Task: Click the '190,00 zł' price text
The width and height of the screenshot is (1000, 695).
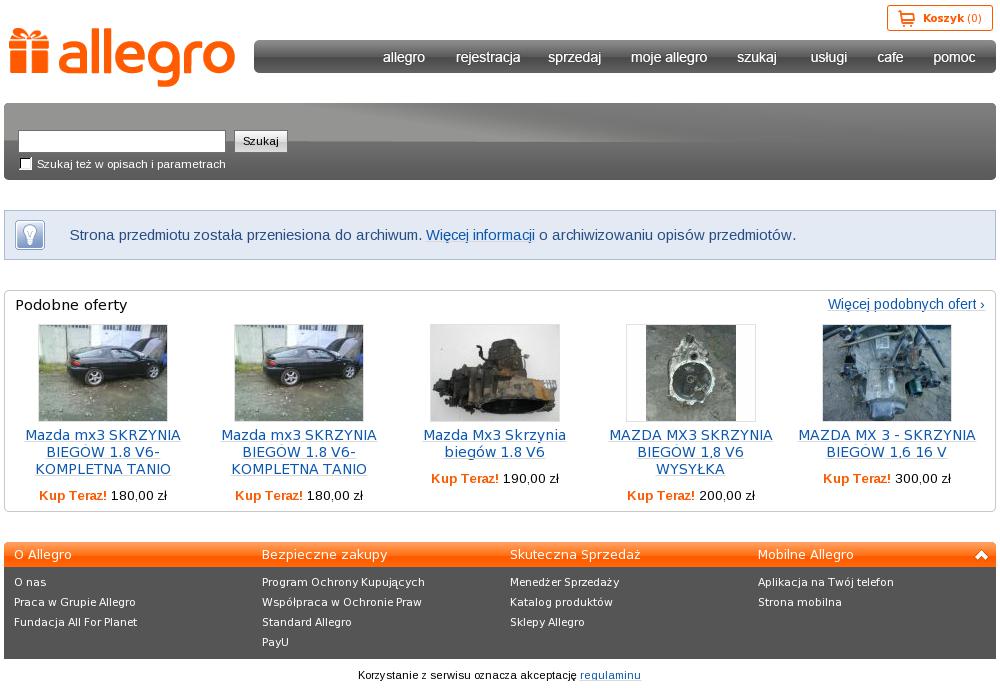Action: [x=531, y=479]
